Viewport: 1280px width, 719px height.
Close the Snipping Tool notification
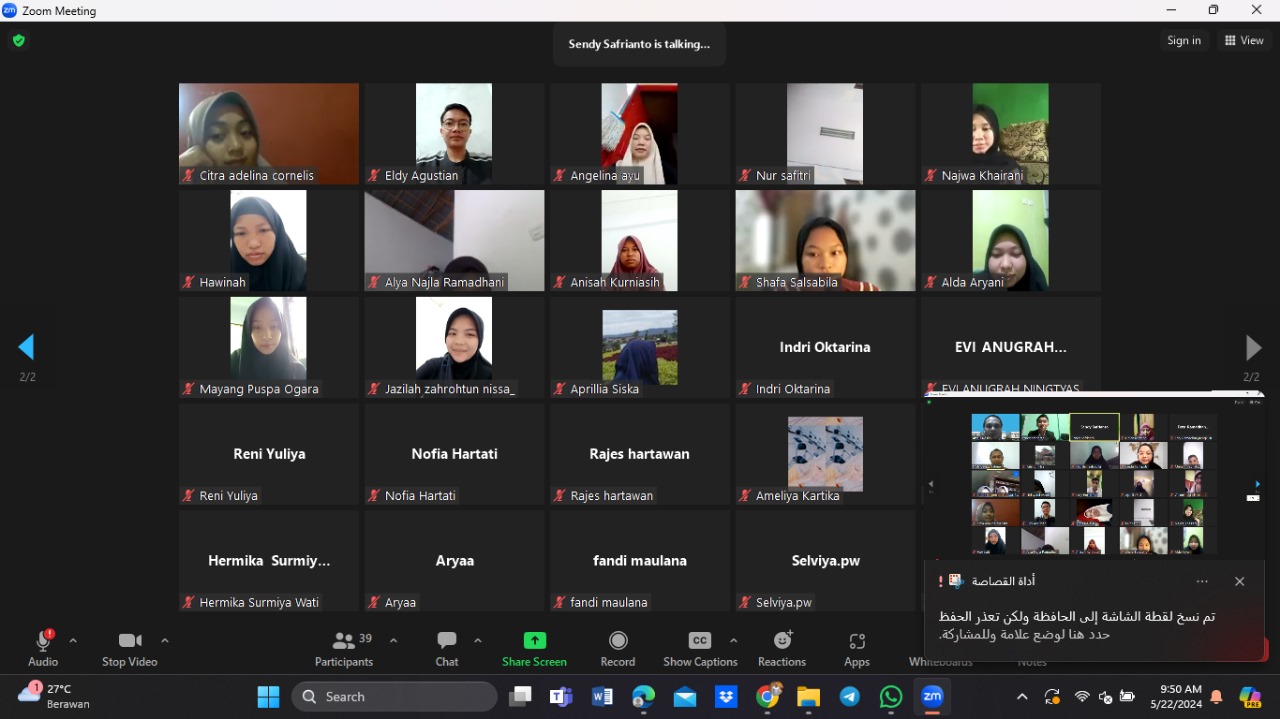1239,581
